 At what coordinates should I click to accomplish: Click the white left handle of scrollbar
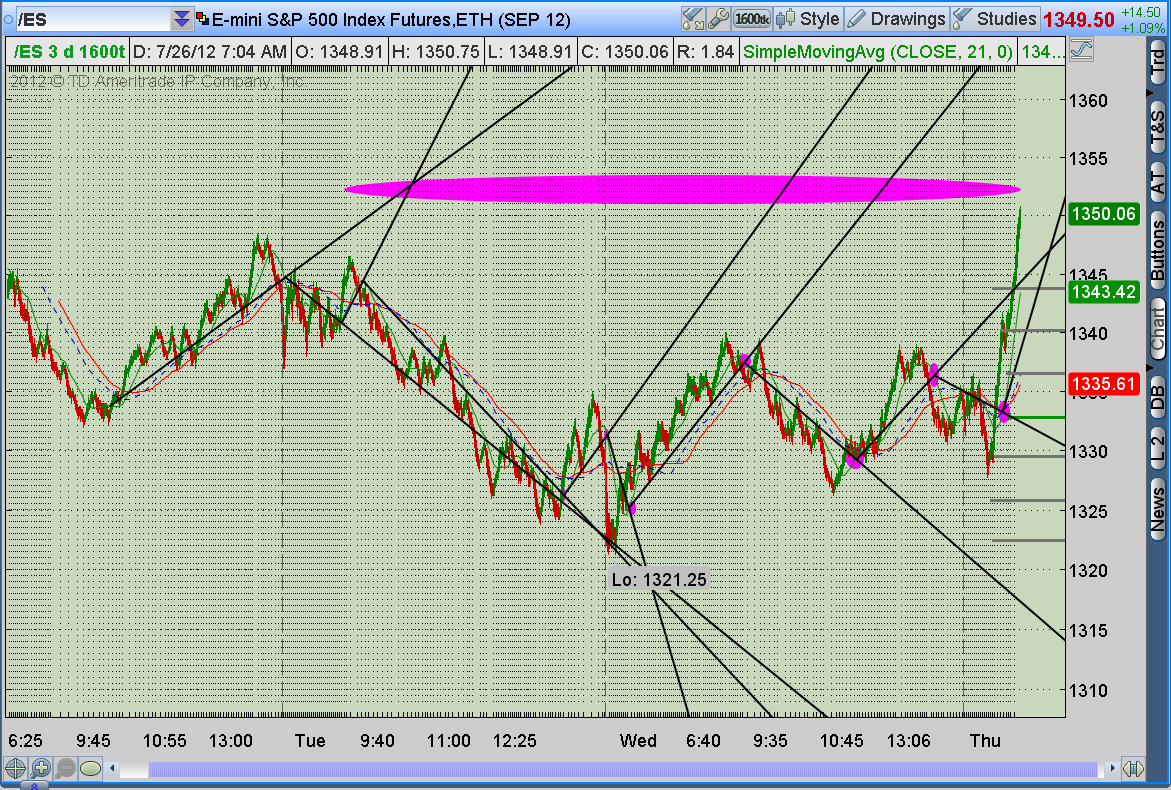[x=134, y=768]
